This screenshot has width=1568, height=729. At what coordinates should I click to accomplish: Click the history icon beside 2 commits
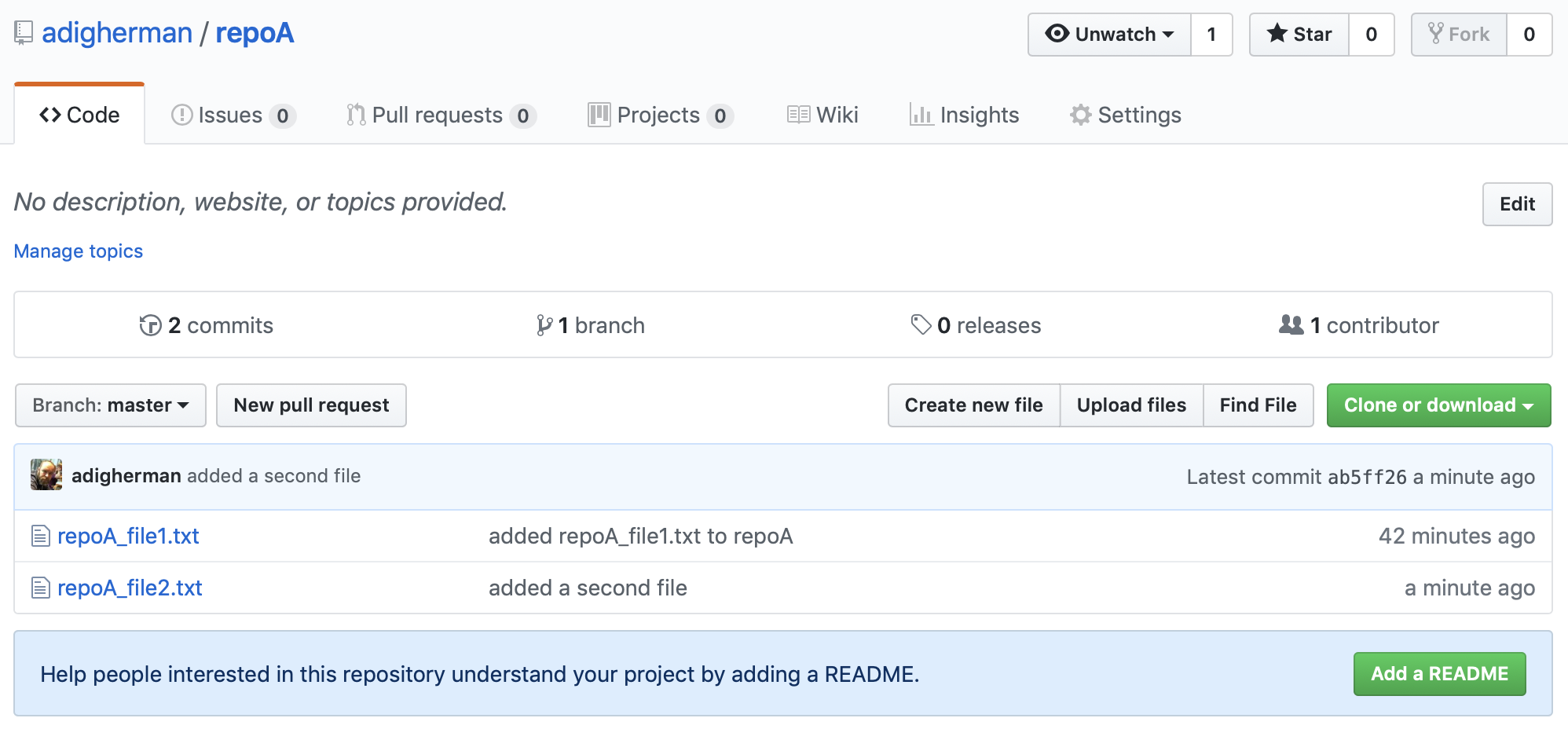(x=150, y=324)
